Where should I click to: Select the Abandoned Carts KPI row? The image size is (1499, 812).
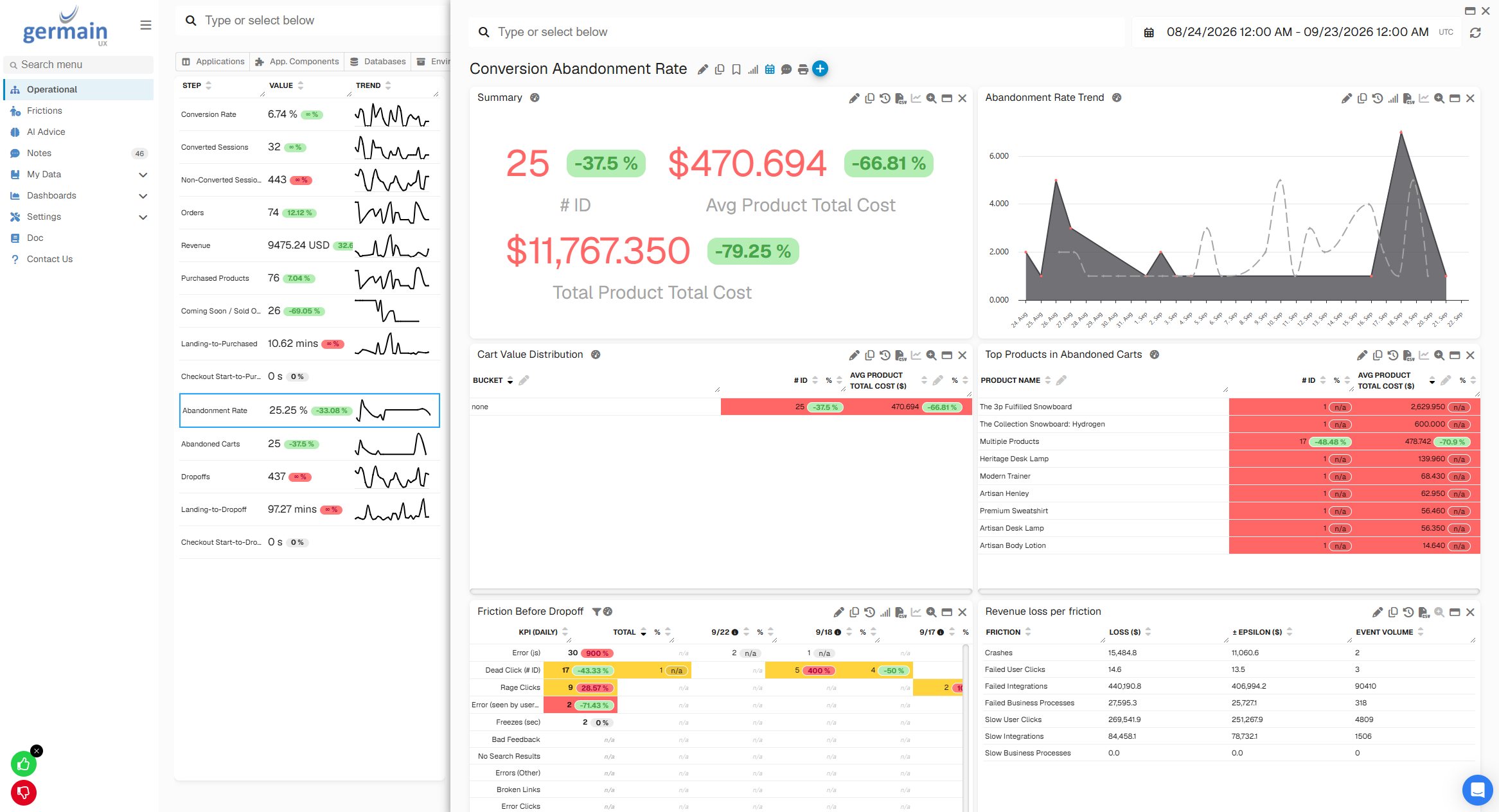[310, 444]
